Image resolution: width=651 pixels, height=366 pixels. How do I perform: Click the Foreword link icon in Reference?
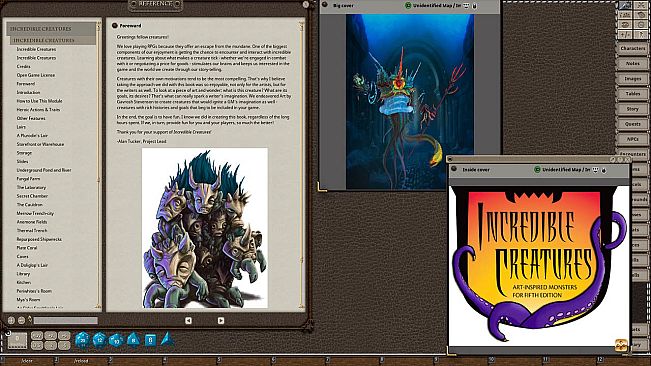(x=115, y=25)
